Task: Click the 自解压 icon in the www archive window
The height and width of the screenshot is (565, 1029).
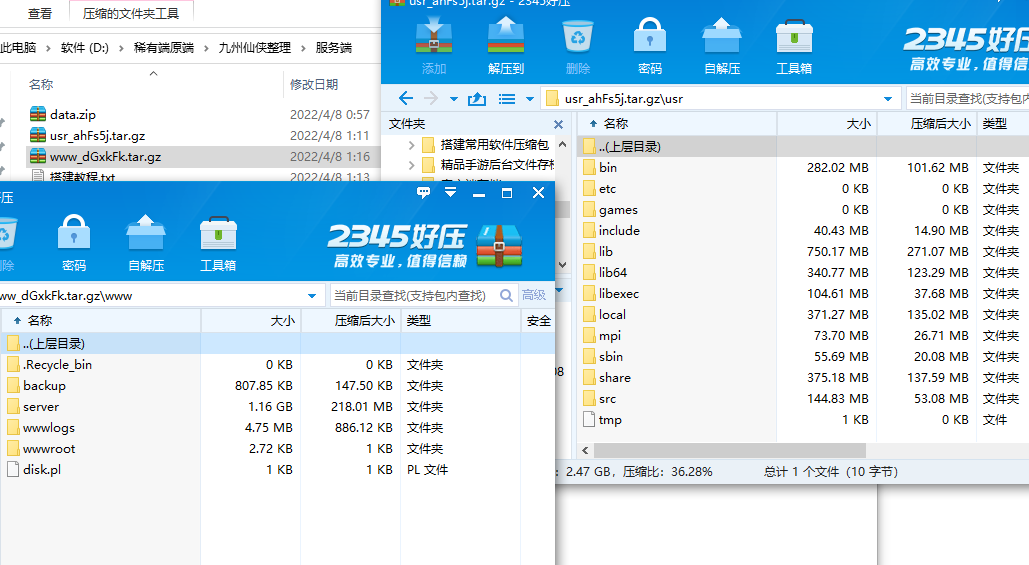Action: (x=146, y=232)
